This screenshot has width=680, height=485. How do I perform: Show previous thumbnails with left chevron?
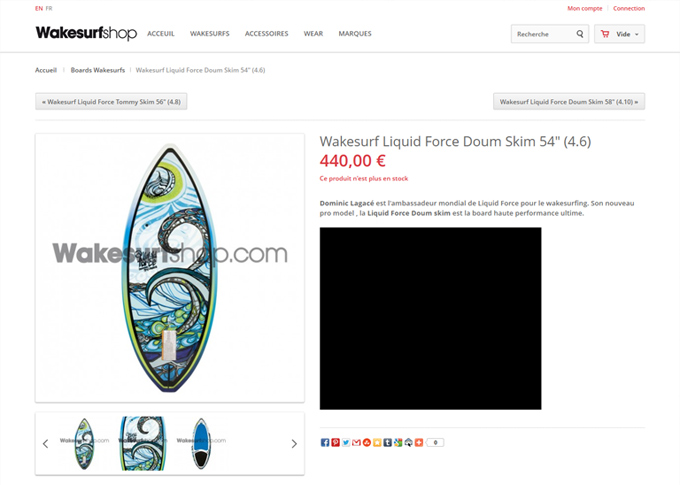(x=46, y=443)
